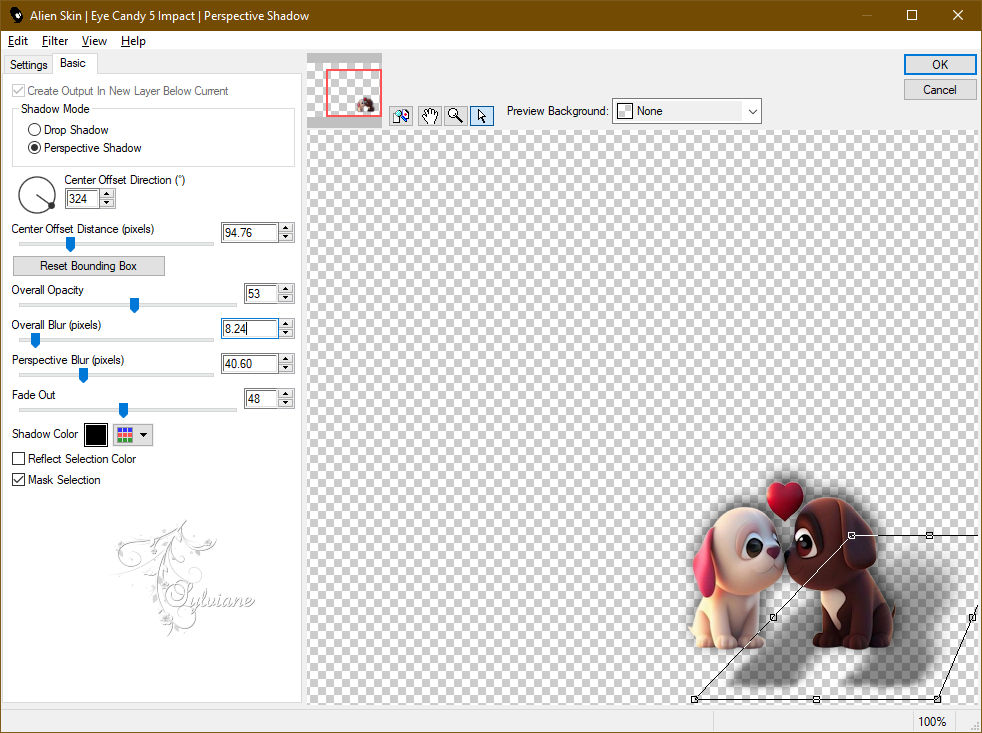Decrease Center Offset Distance with down stepper

click(286, 237)
